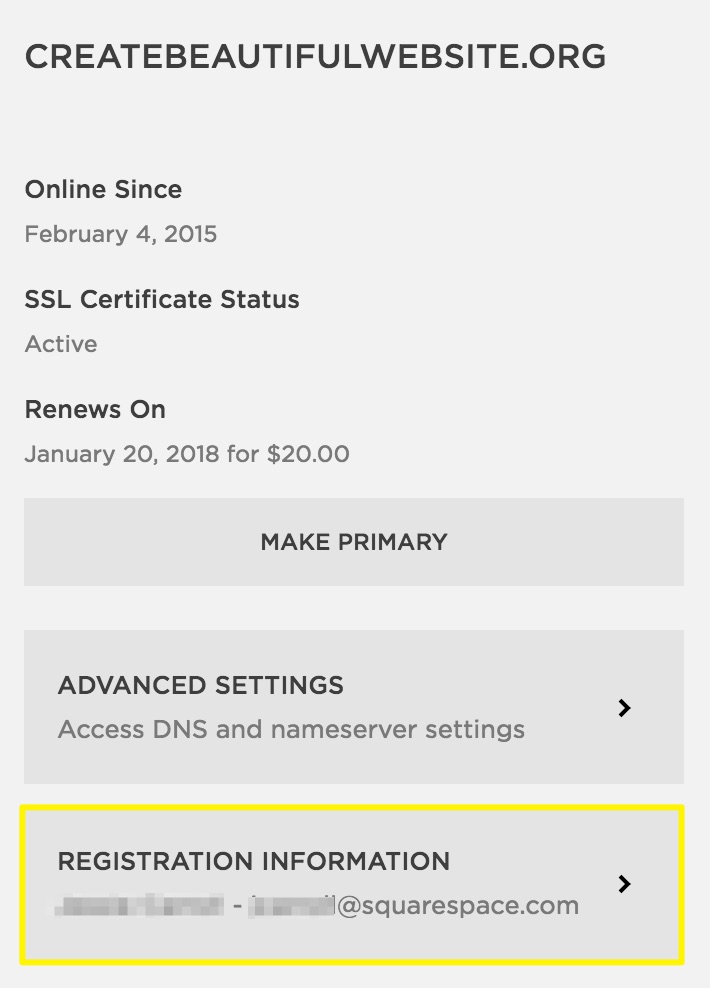This screenshot has width=710, height=988.
Task: Click the SSL Certificate Status label
Action: tap(162, 299)
